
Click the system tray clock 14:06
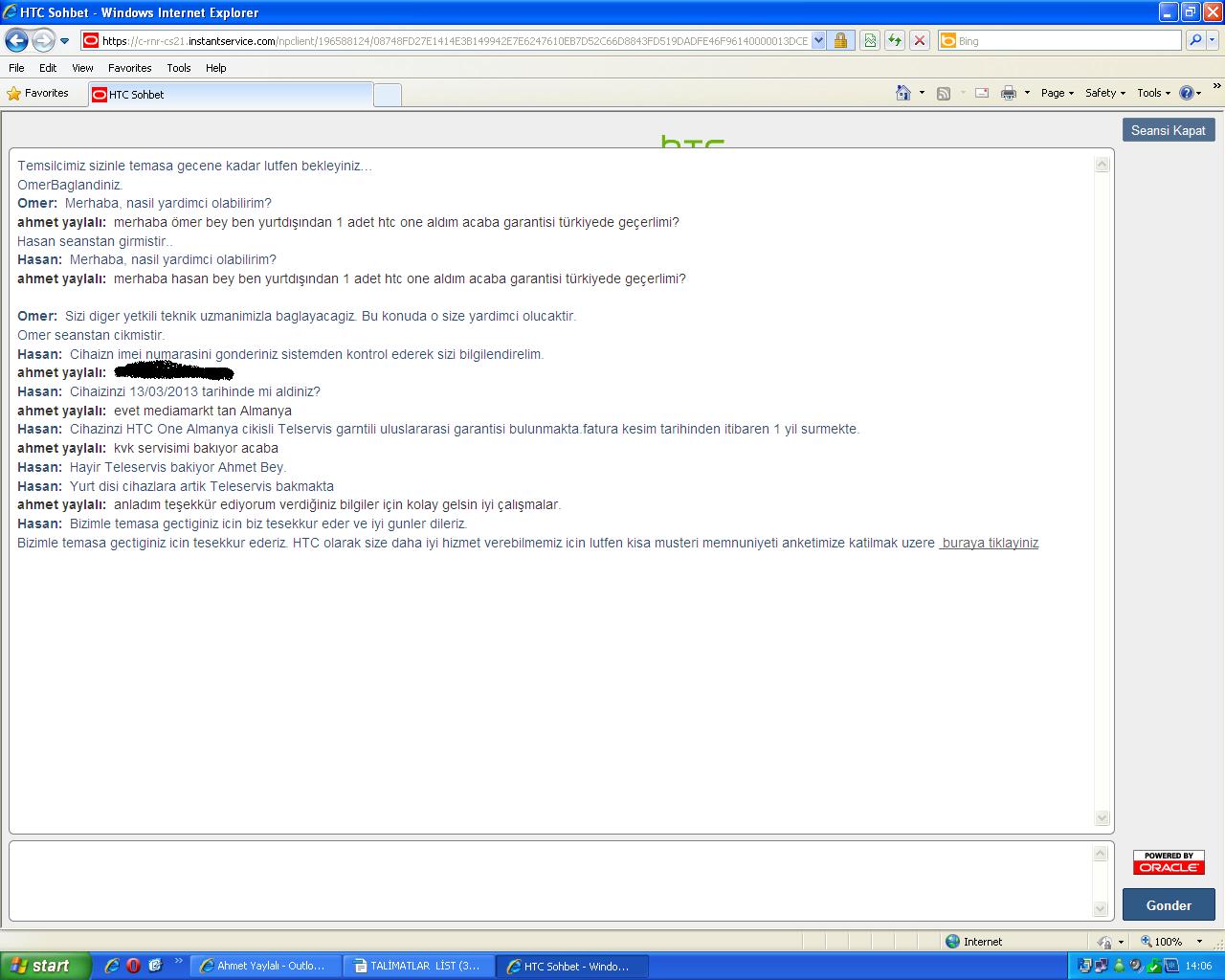pos(1198,967)
